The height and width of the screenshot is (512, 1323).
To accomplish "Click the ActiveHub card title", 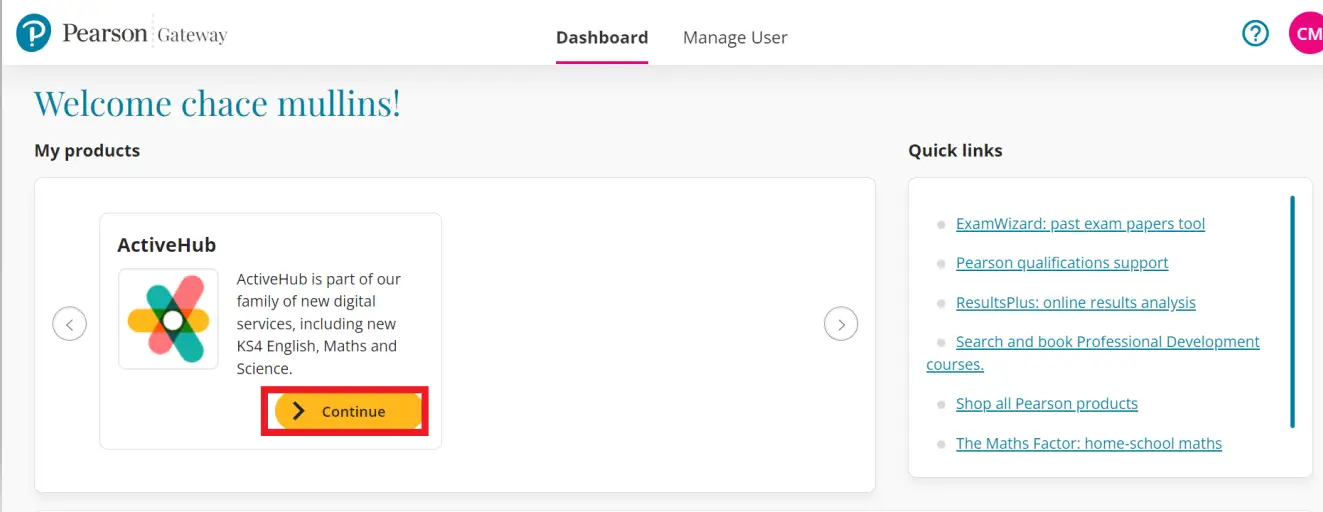I will tap(167, 245).
